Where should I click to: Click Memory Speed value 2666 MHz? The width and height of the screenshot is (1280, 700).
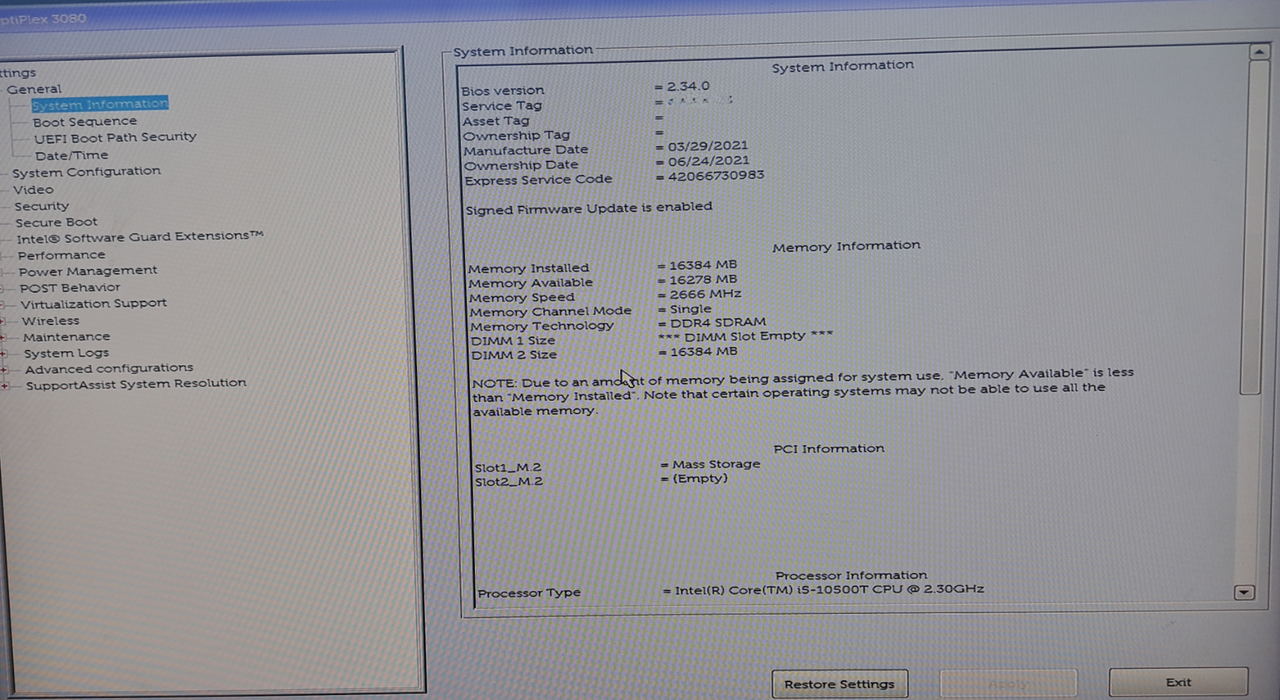pyautogui.click(x=706, y=295)
